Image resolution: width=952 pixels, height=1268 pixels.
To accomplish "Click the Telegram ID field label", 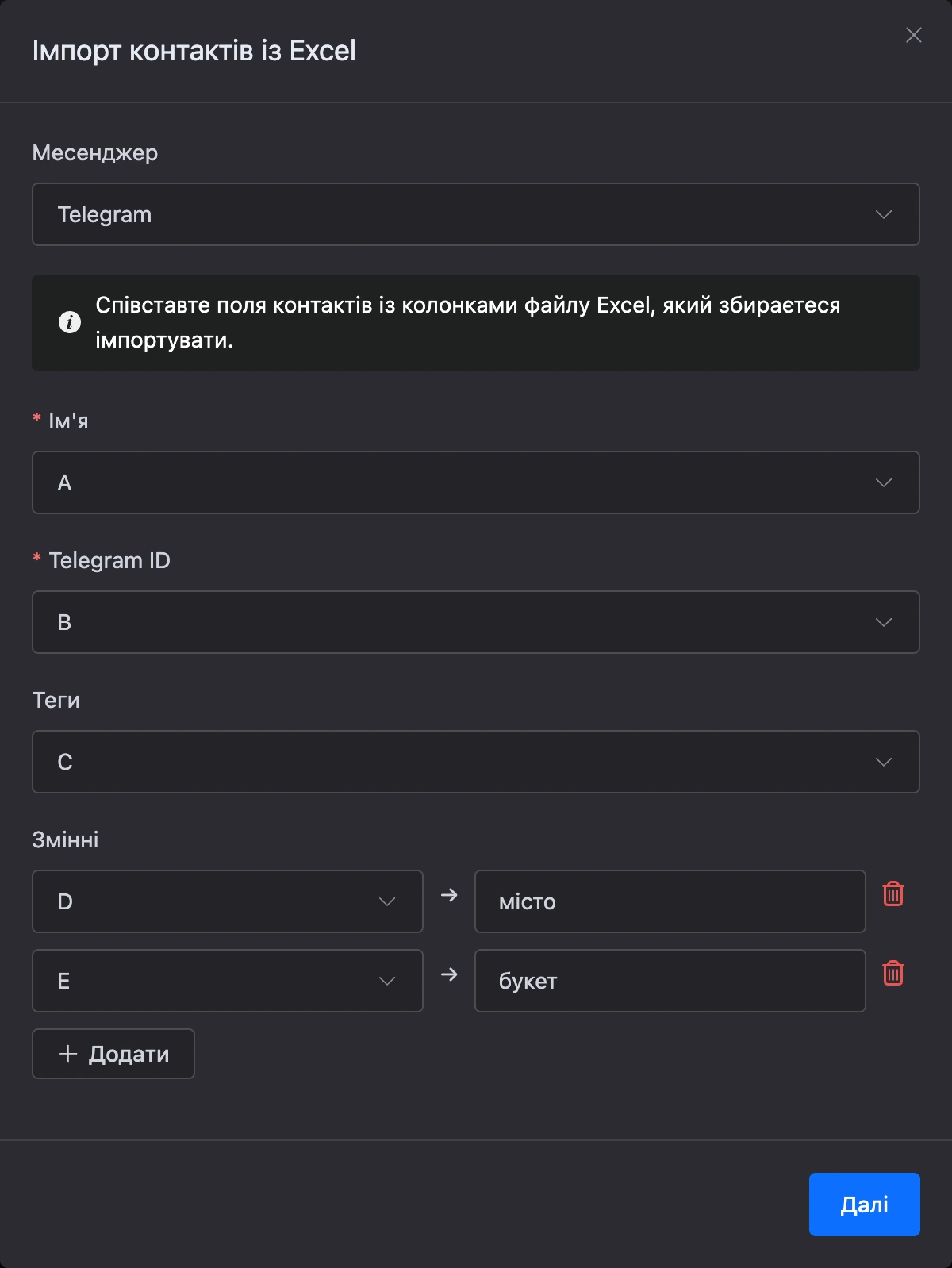I will click(109, 560).
